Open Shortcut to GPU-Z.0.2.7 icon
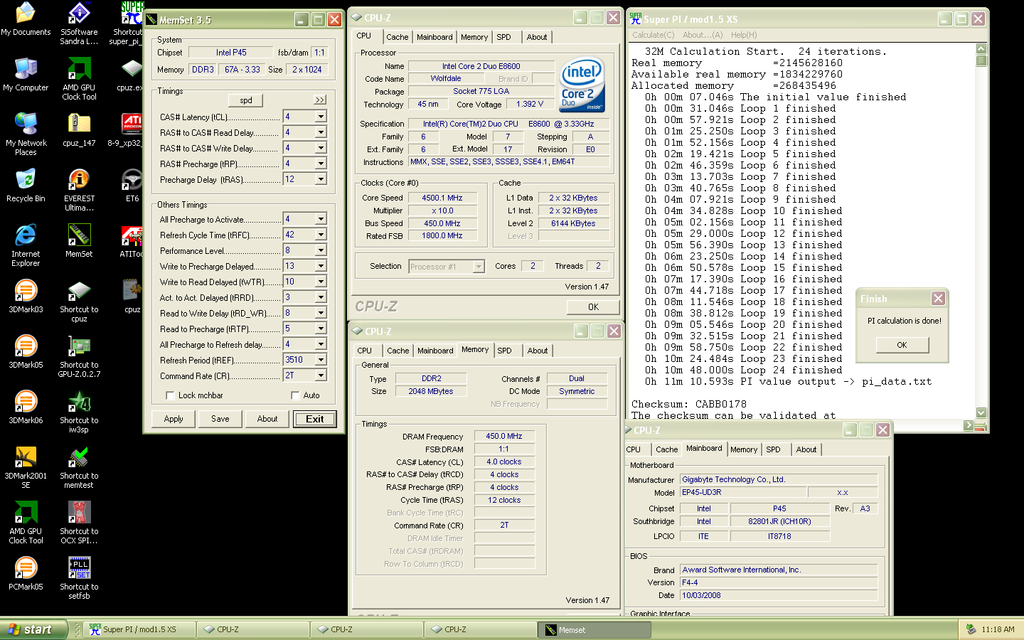The width and height of the screenshot is (1024, 640). point(79,357)
